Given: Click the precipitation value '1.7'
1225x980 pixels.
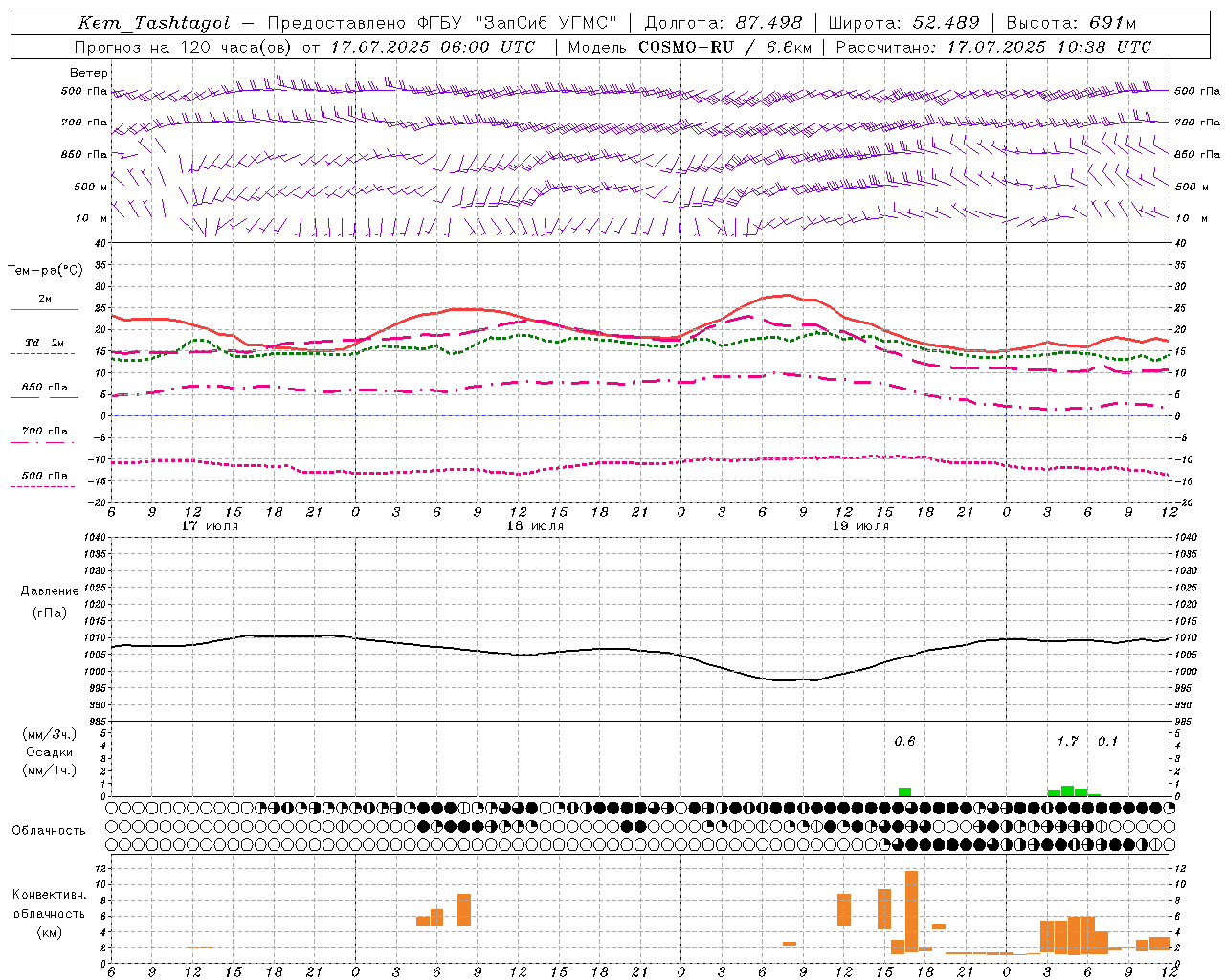Looking at the screenshot, I should [x=1067, y=742].
